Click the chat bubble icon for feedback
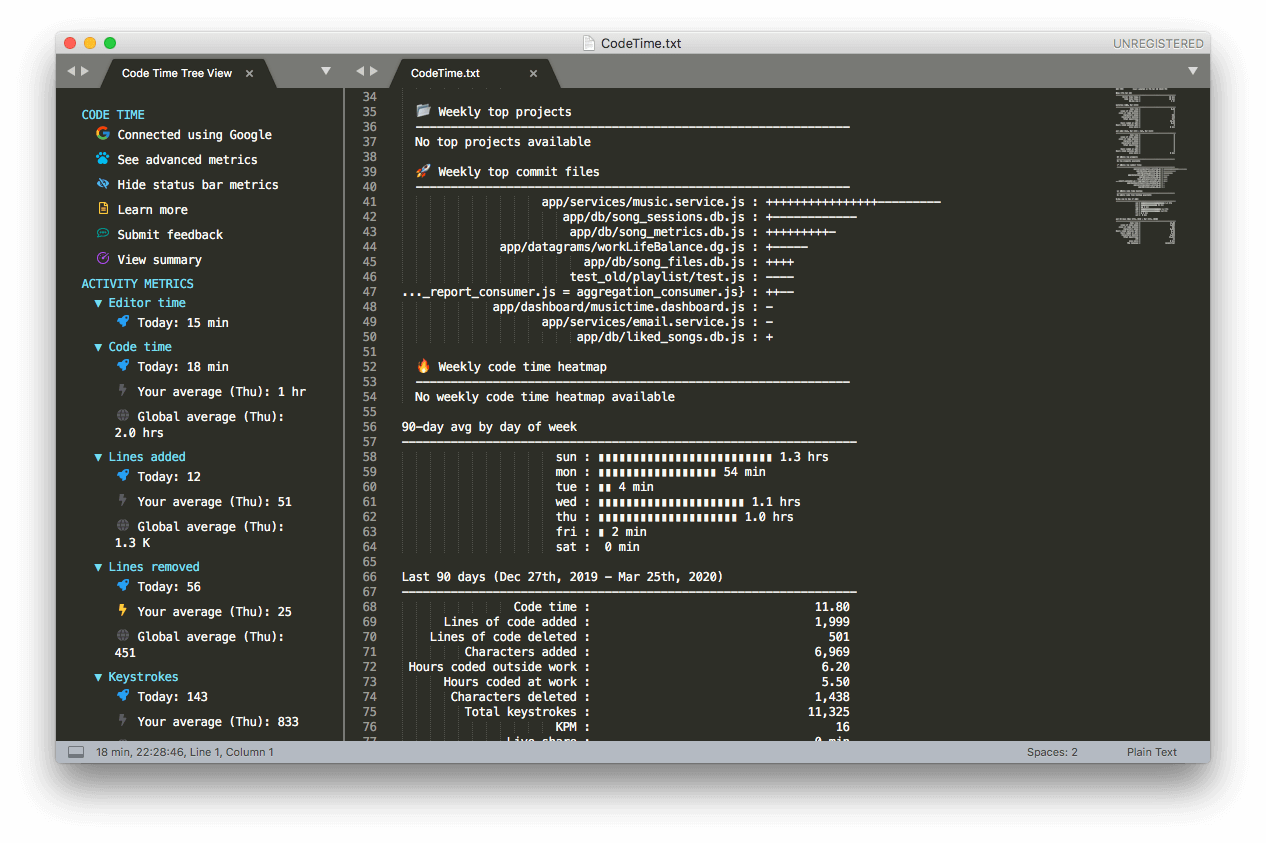Image resolution: width=1266 pixels, height=843 pixels. pos(102,233)
